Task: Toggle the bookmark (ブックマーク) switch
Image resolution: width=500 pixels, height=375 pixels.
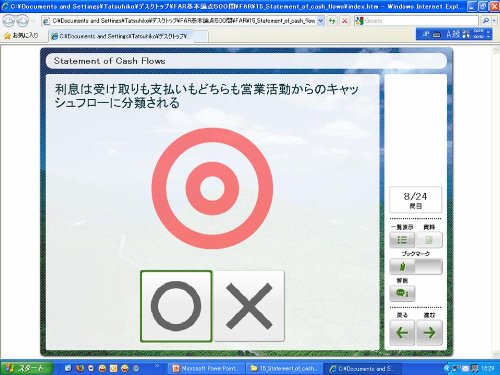Action: point(416,266)
